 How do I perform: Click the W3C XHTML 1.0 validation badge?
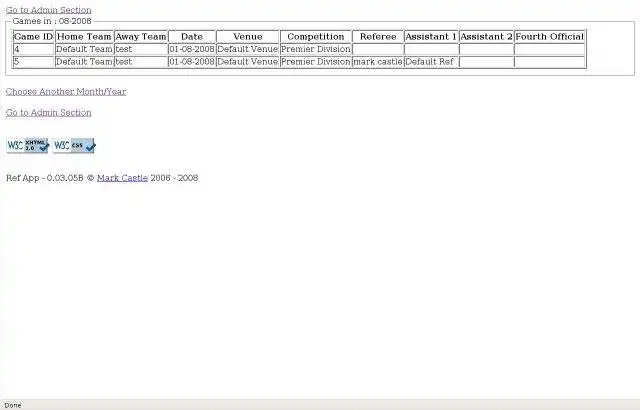pos(28,145)
